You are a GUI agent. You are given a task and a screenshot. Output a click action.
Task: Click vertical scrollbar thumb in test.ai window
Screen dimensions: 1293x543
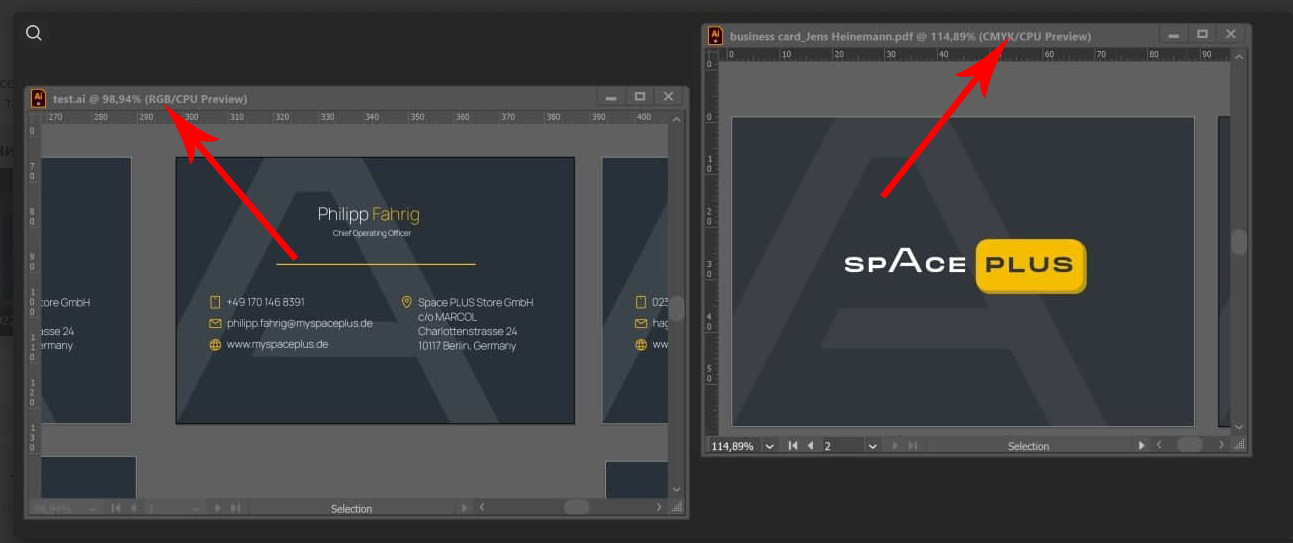(x=676, y=309)
